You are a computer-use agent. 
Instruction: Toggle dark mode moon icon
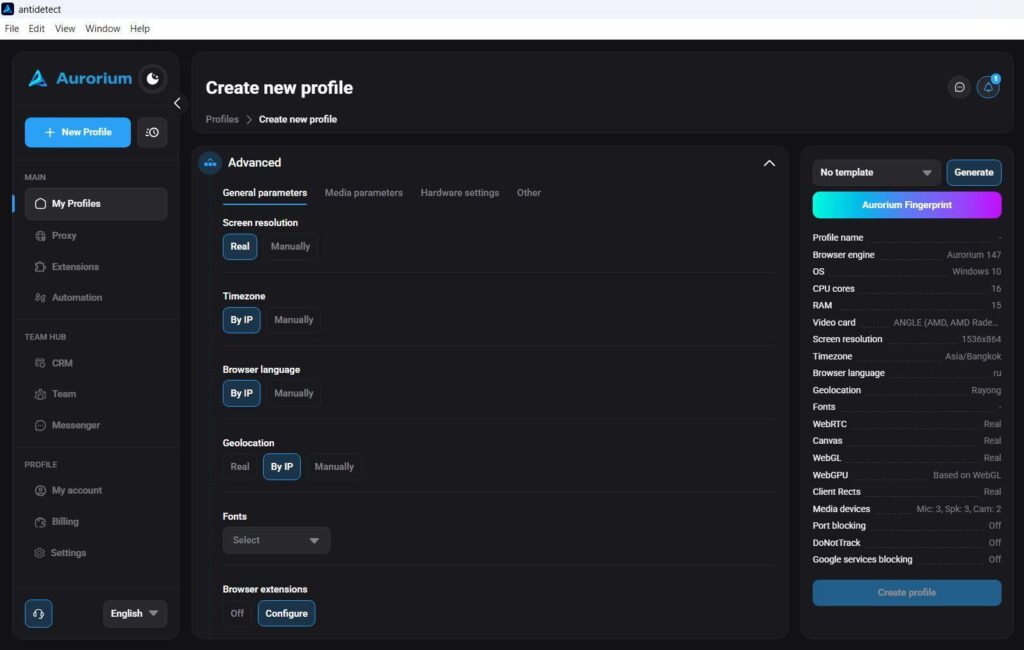click(153, 79)
